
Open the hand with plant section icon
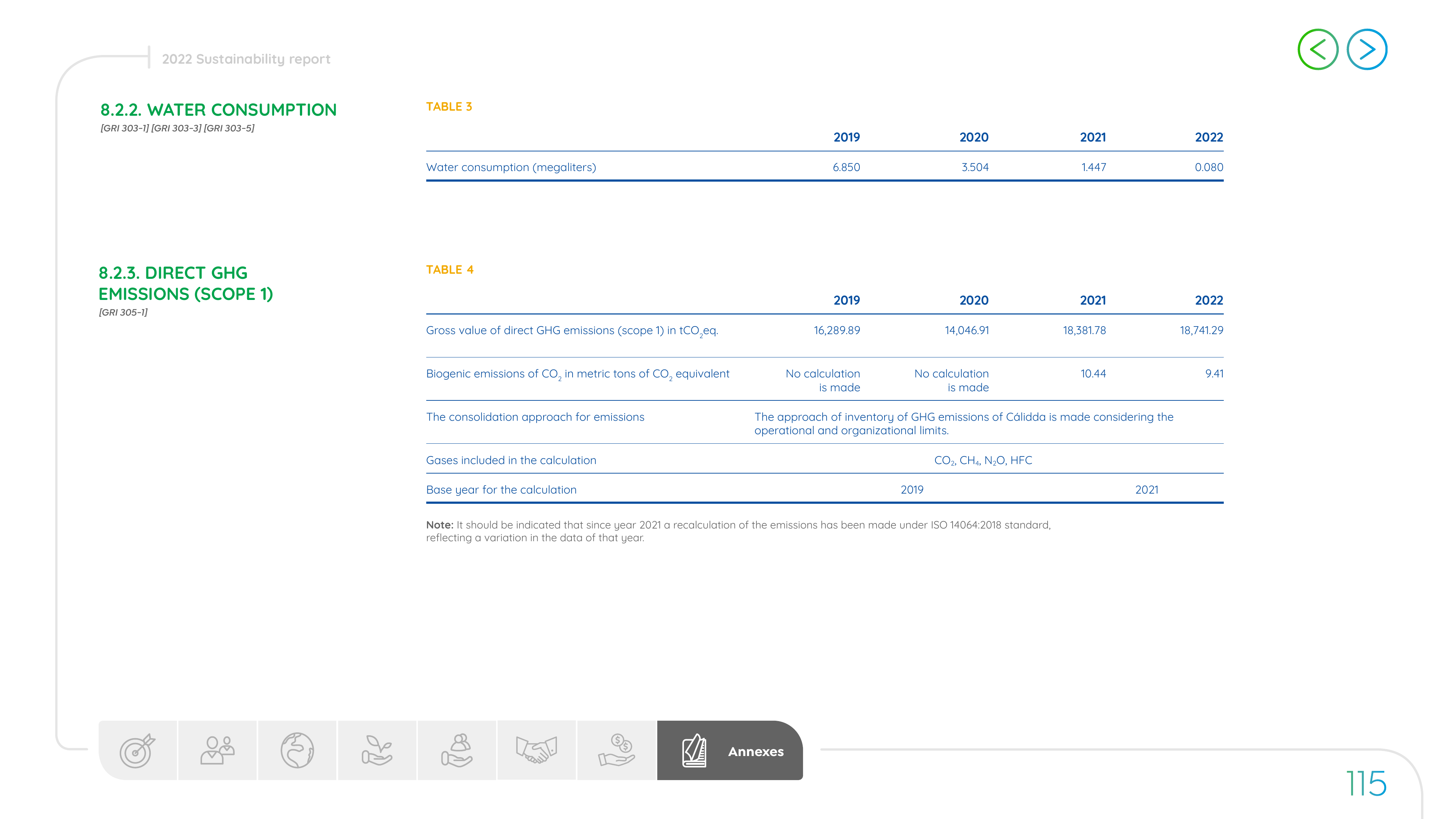coord(377,751)
